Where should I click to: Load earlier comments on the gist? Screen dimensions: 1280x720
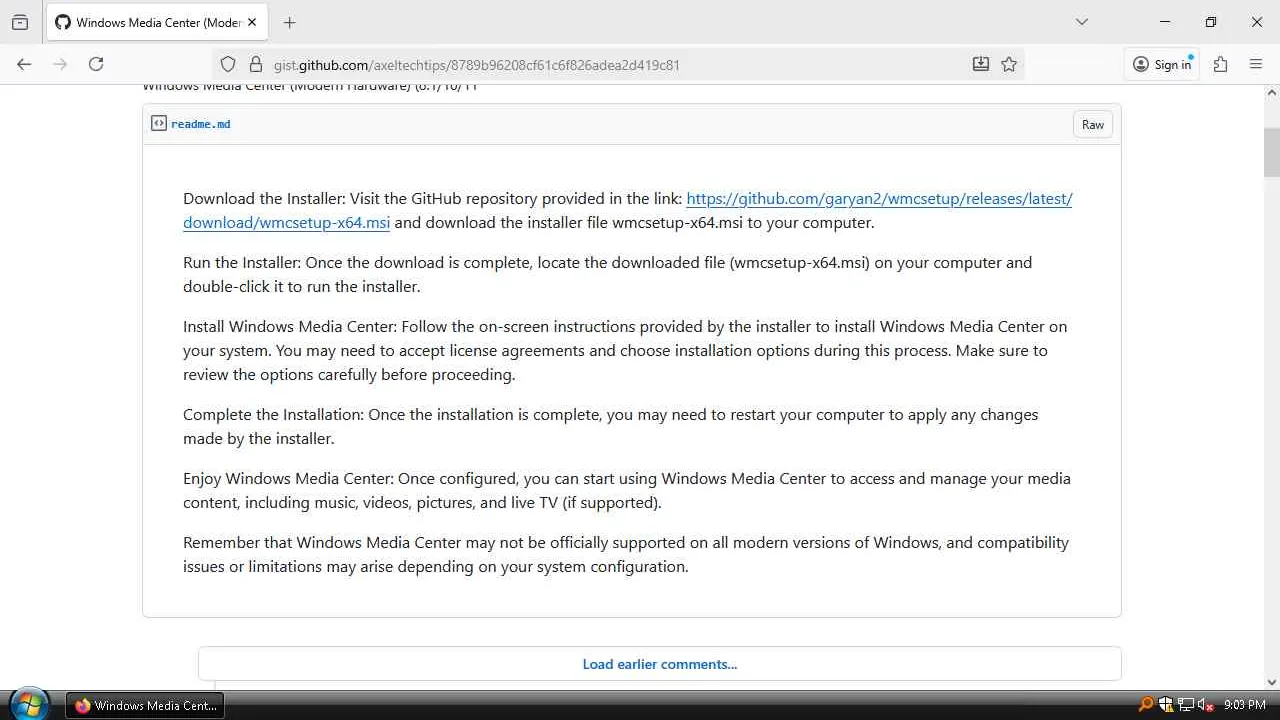click(660, 664)
